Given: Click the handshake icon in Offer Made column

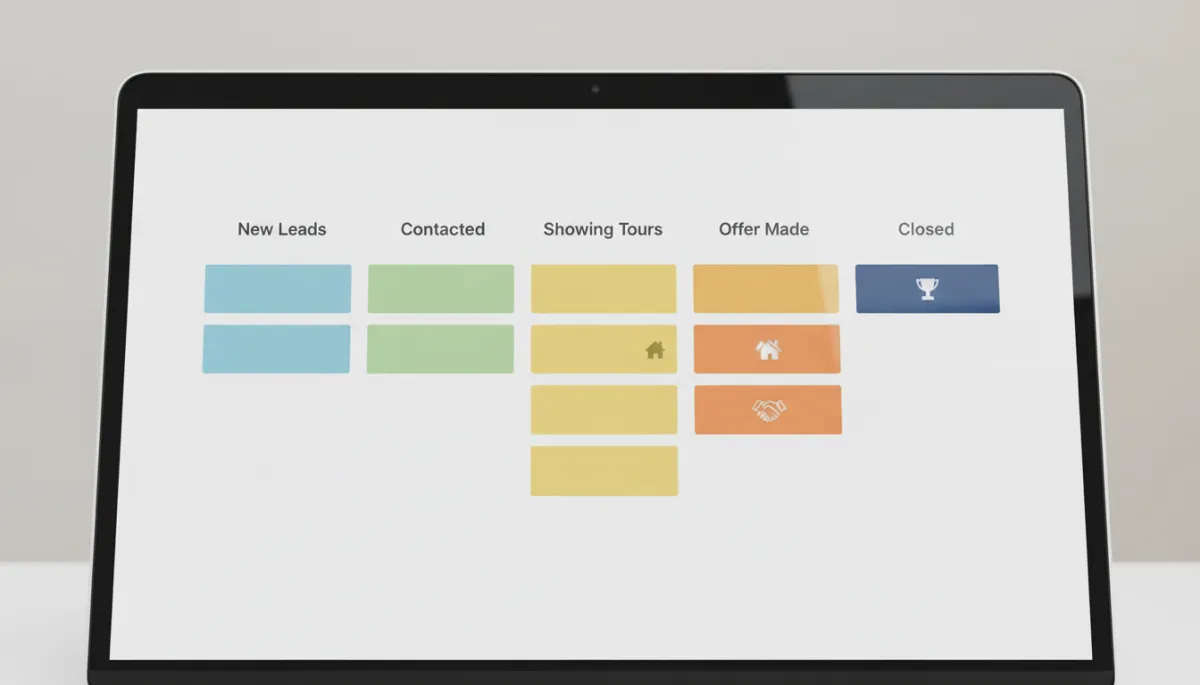Looking at the screenshot, I should [x=769, y=410].
